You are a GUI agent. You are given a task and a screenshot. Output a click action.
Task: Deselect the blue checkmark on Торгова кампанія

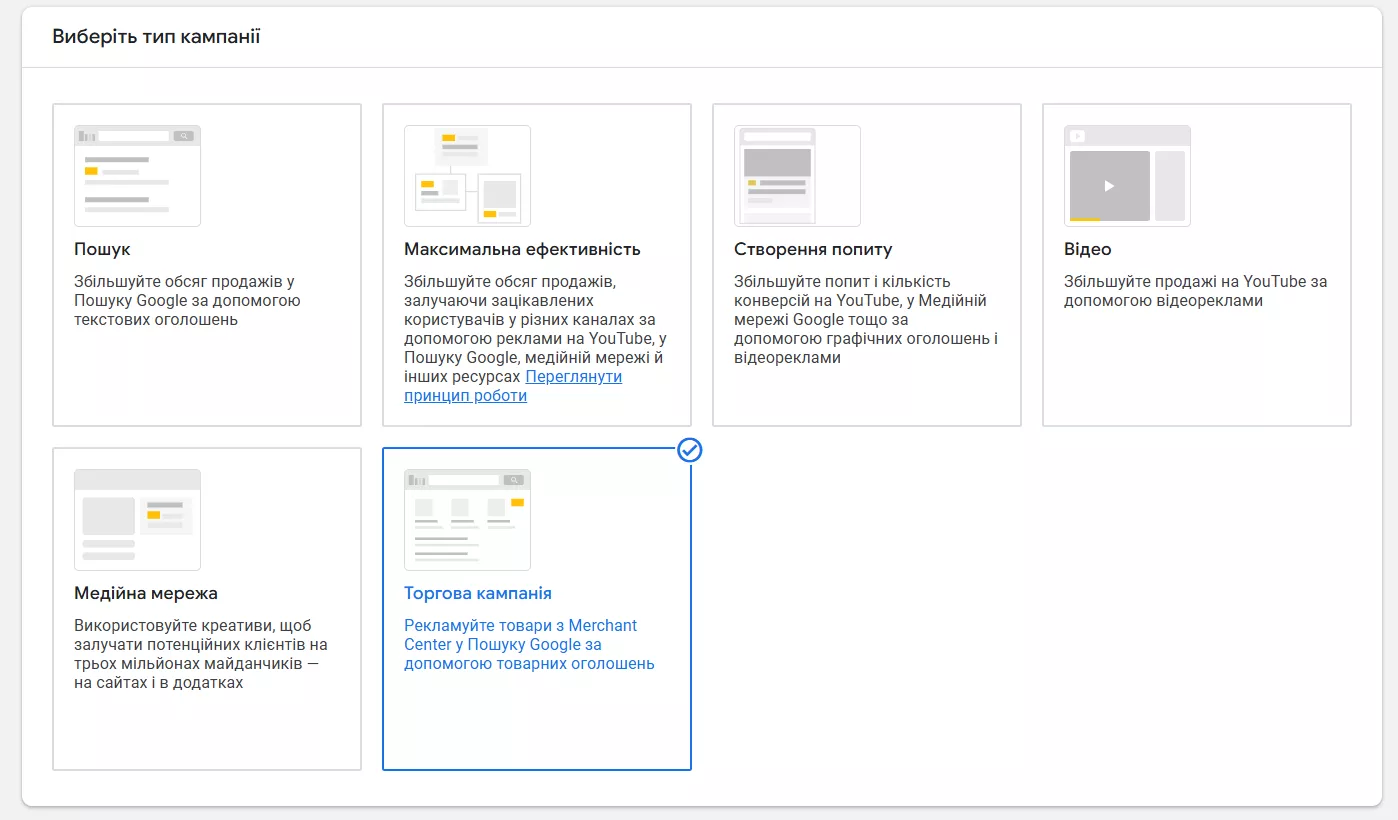[690, 451]
